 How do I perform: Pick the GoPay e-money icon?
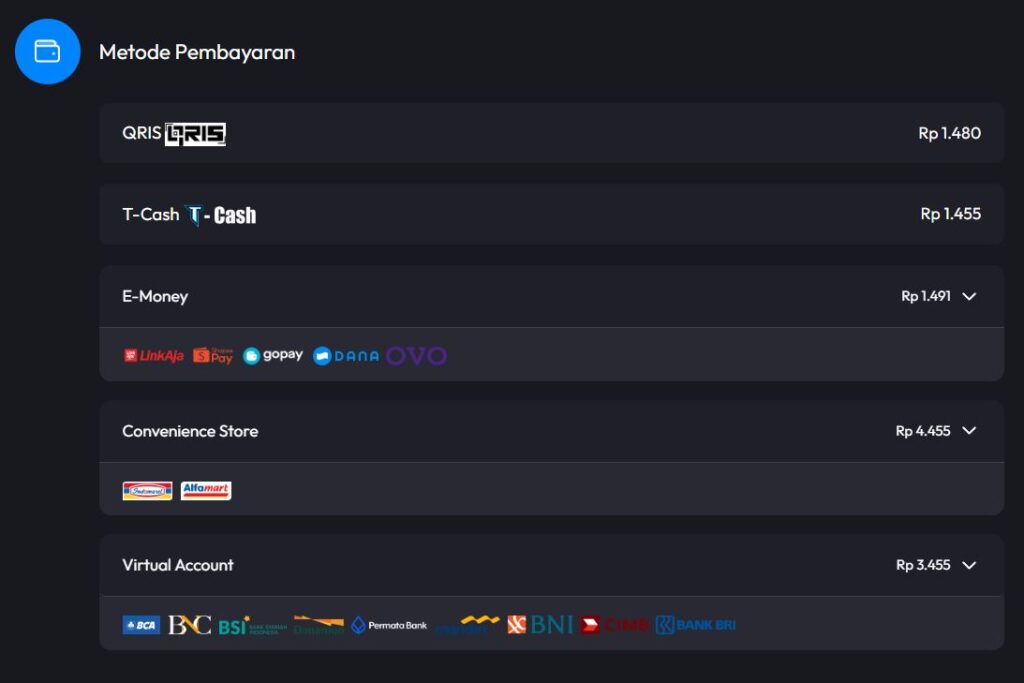point(273,356)
